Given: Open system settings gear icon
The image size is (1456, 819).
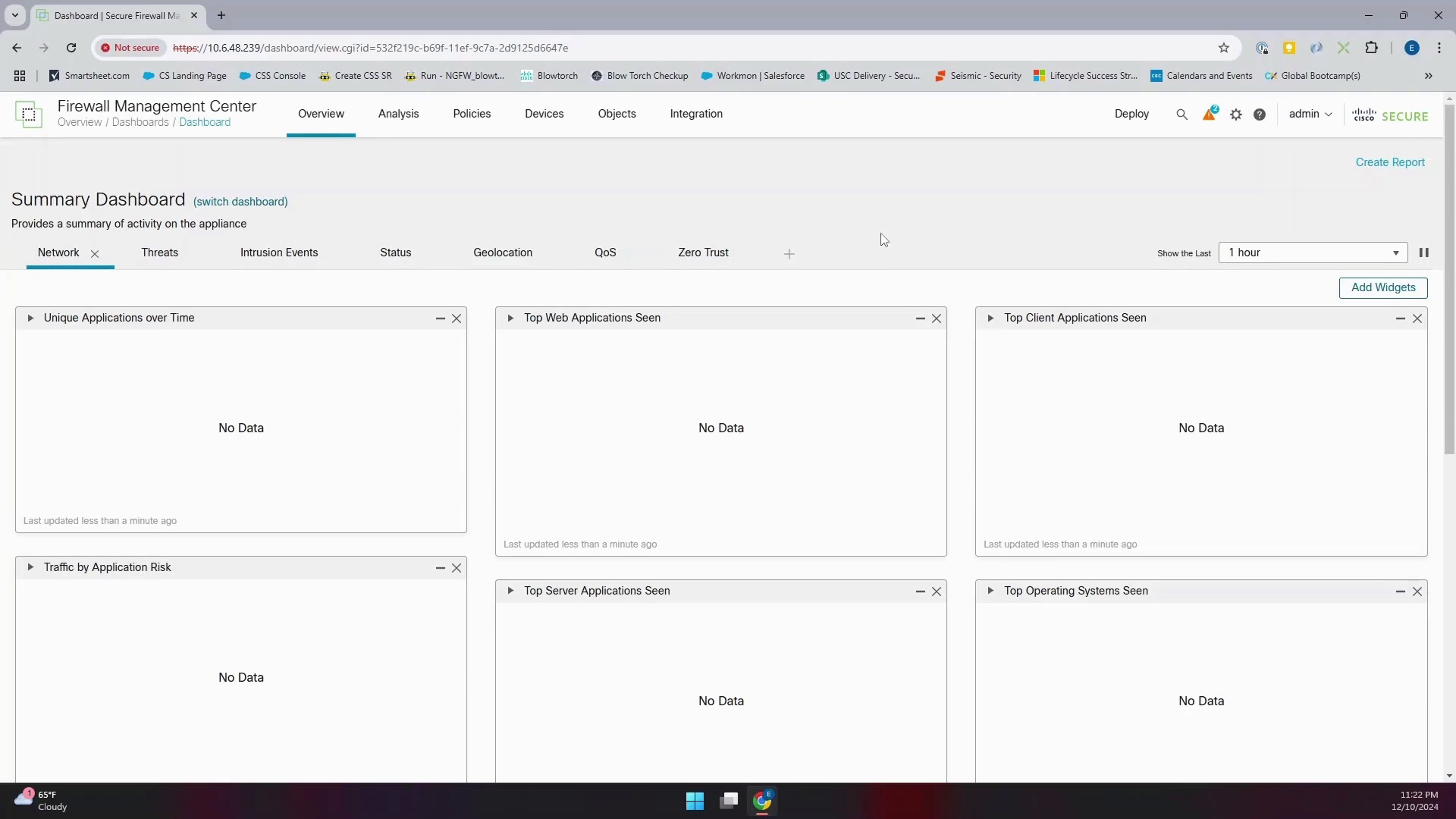Looking at the screenshot, I should (1236, 115).
